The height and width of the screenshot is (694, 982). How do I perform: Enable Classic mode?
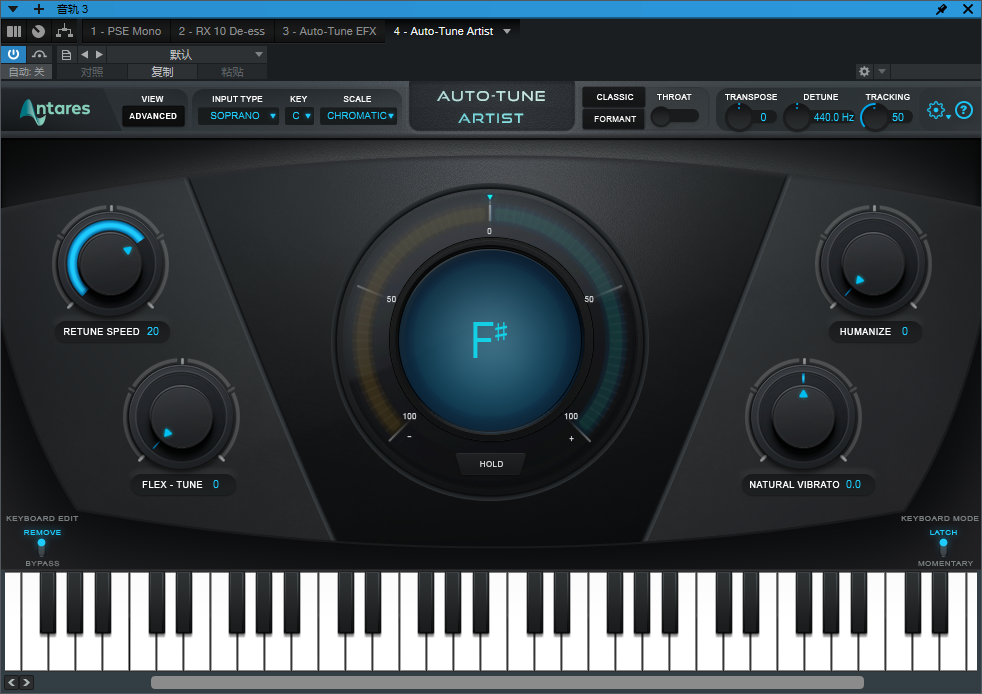614,97
